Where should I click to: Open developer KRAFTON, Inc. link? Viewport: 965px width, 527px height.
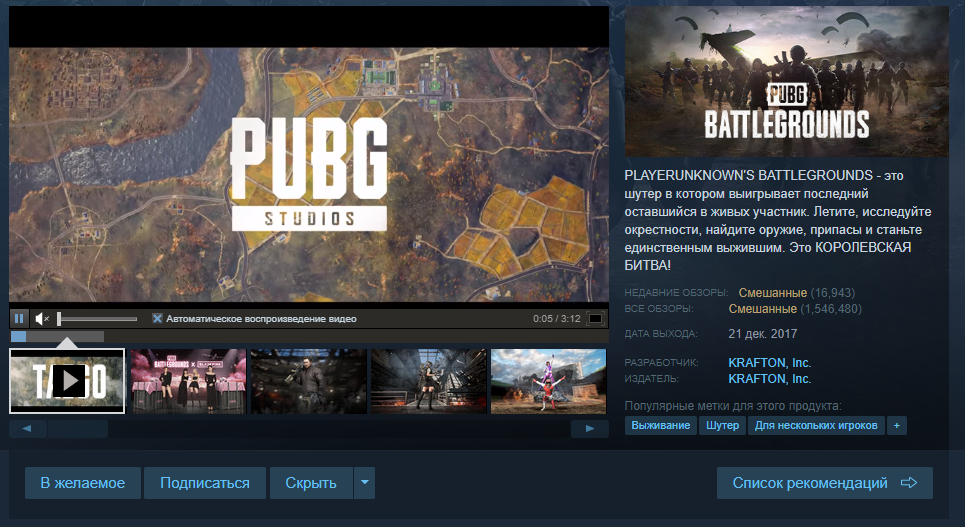point(769,363)
